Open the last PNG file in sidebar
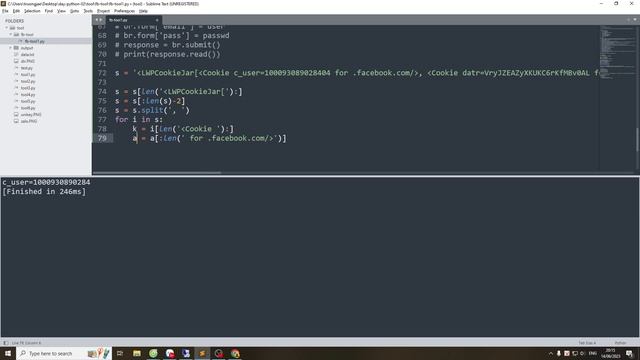640x360 pixels. 29,121
